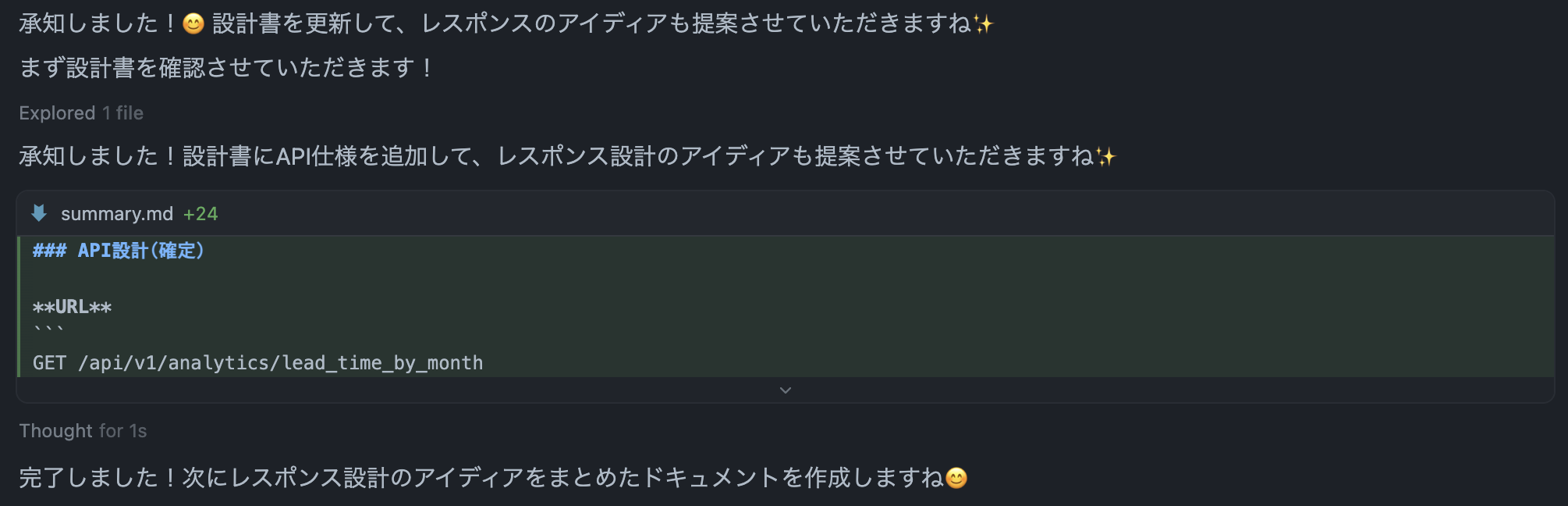
Task: Click the green diff gutter bar on the left
Action: pyautogui.click(x=20, y=305)
